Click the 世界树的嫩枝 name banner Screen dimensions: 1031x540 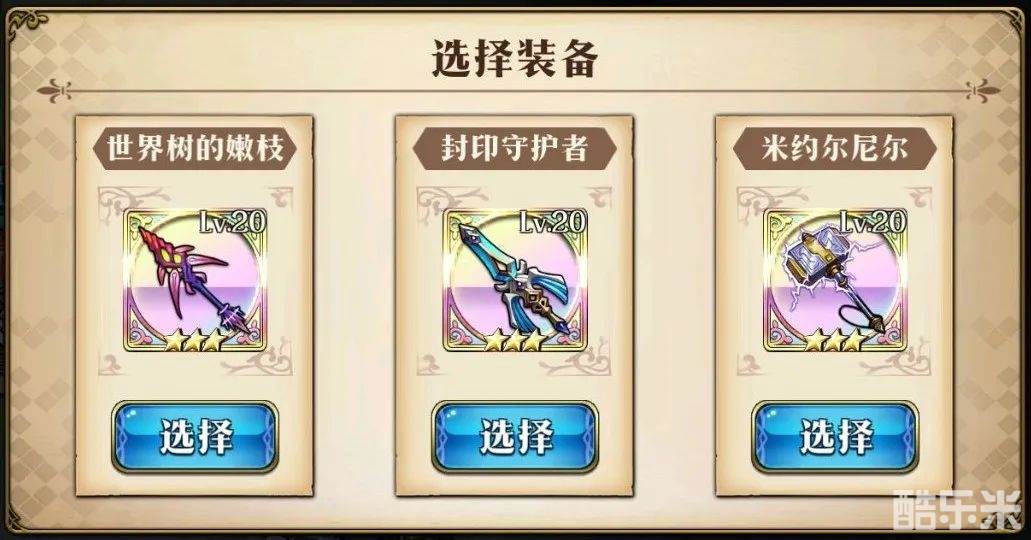coord(195,148)
